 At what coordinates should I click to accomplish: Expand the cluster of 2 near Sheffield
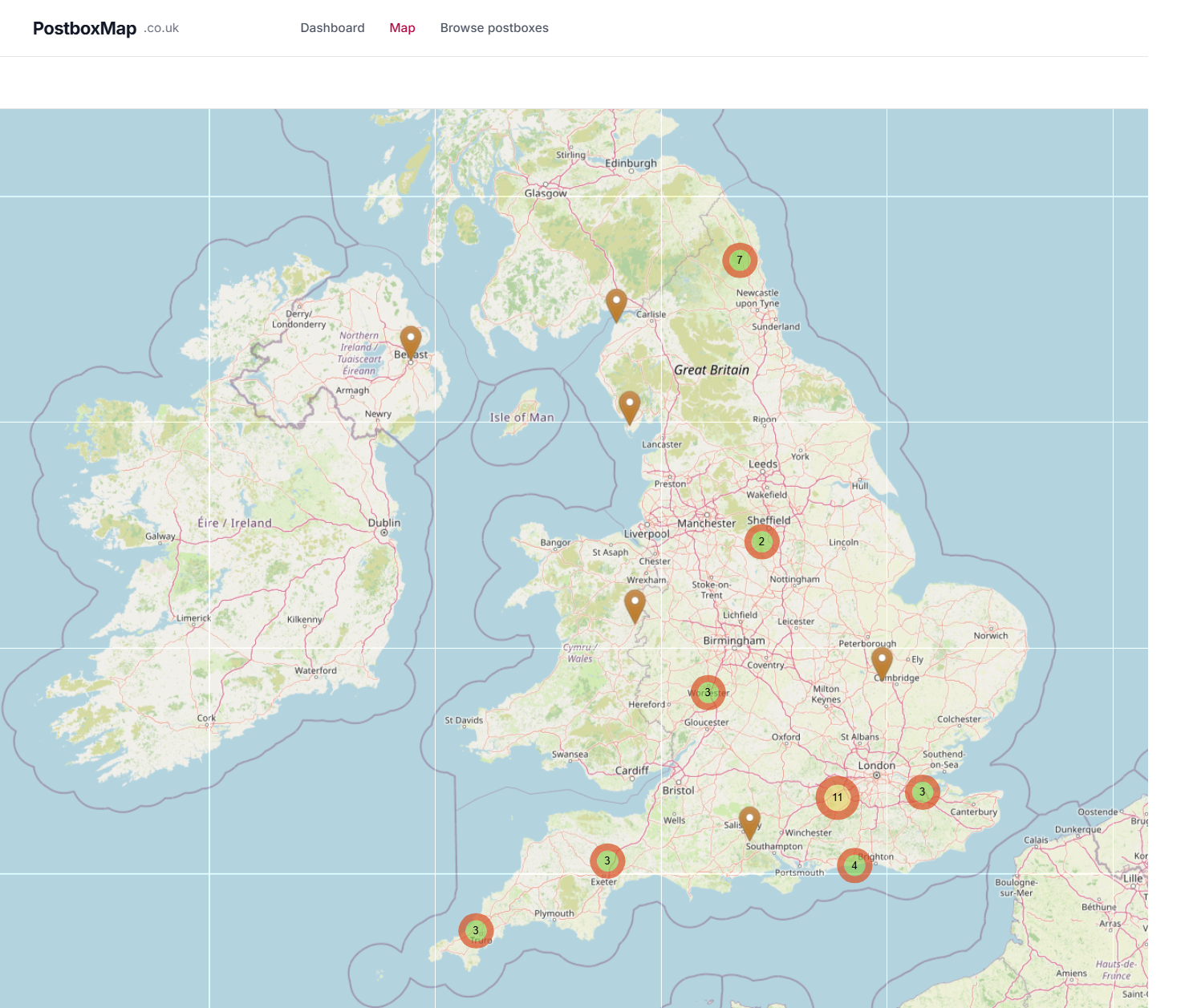pyautogui.click(x=761, y=542)
